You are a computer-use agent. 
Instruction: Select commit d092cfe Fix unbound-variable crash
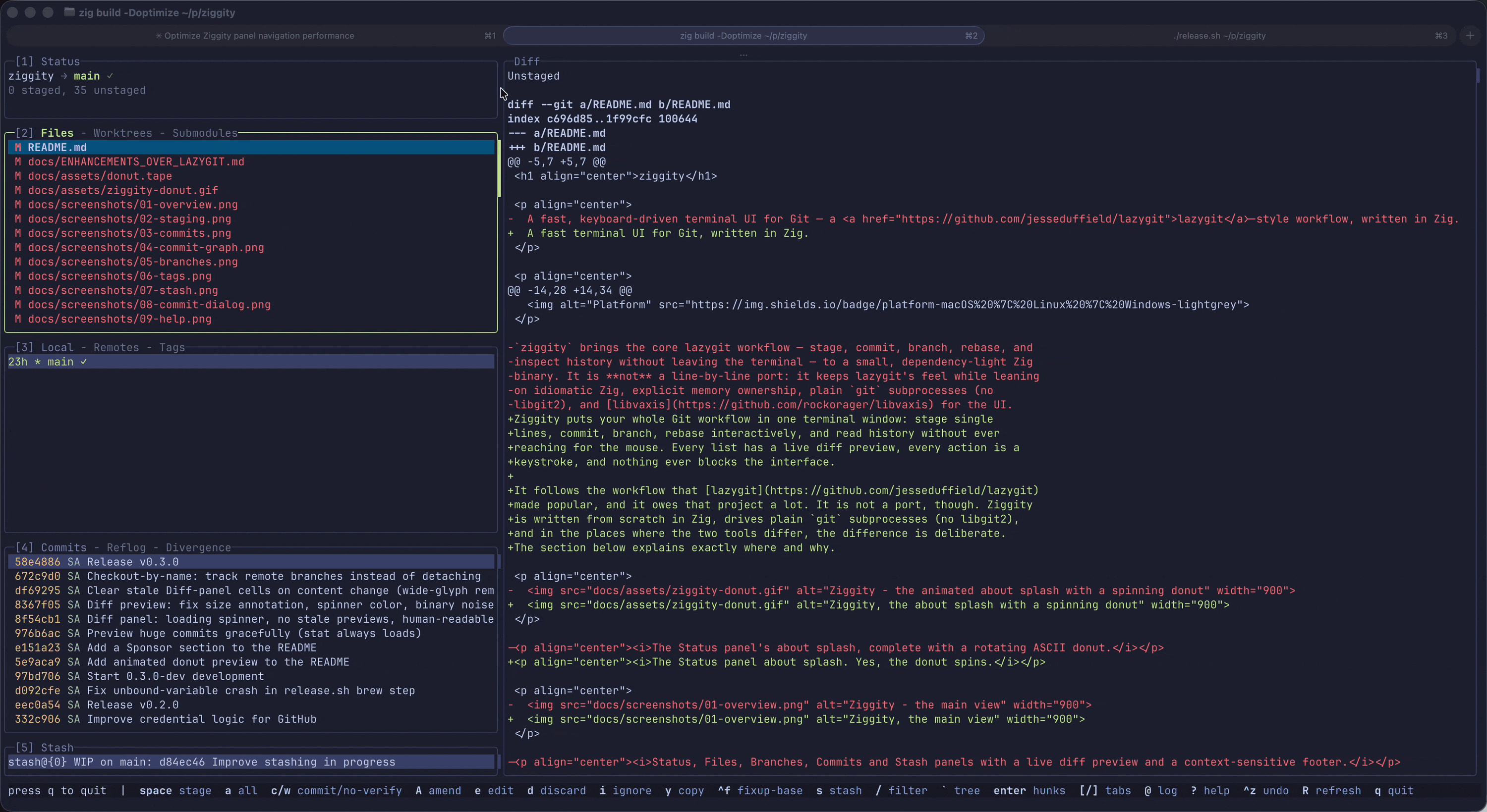(251, 690)
